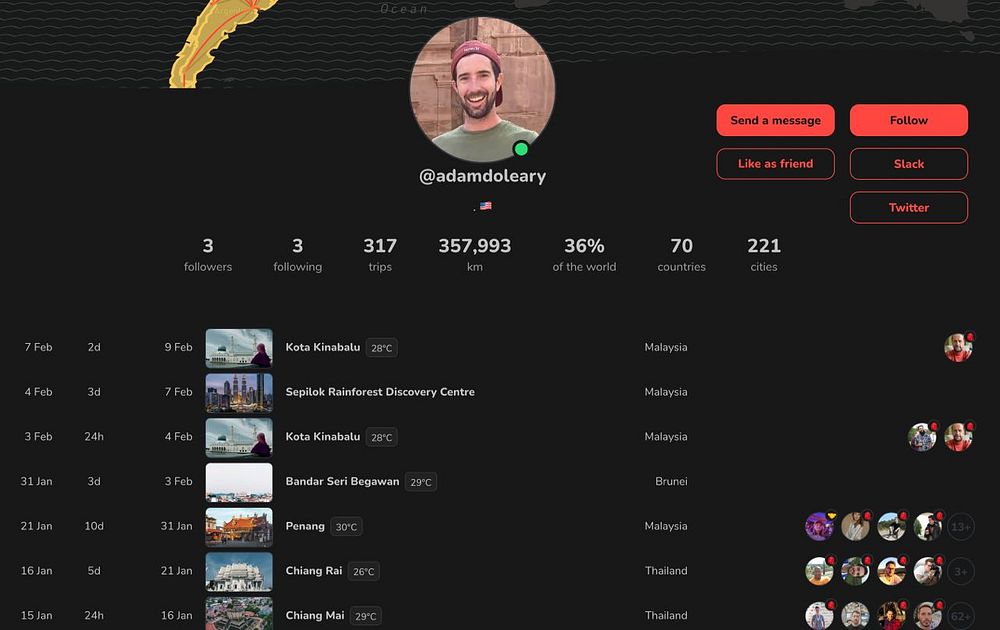Open third avatar on Chiang Mai row

tap(892, 615)
